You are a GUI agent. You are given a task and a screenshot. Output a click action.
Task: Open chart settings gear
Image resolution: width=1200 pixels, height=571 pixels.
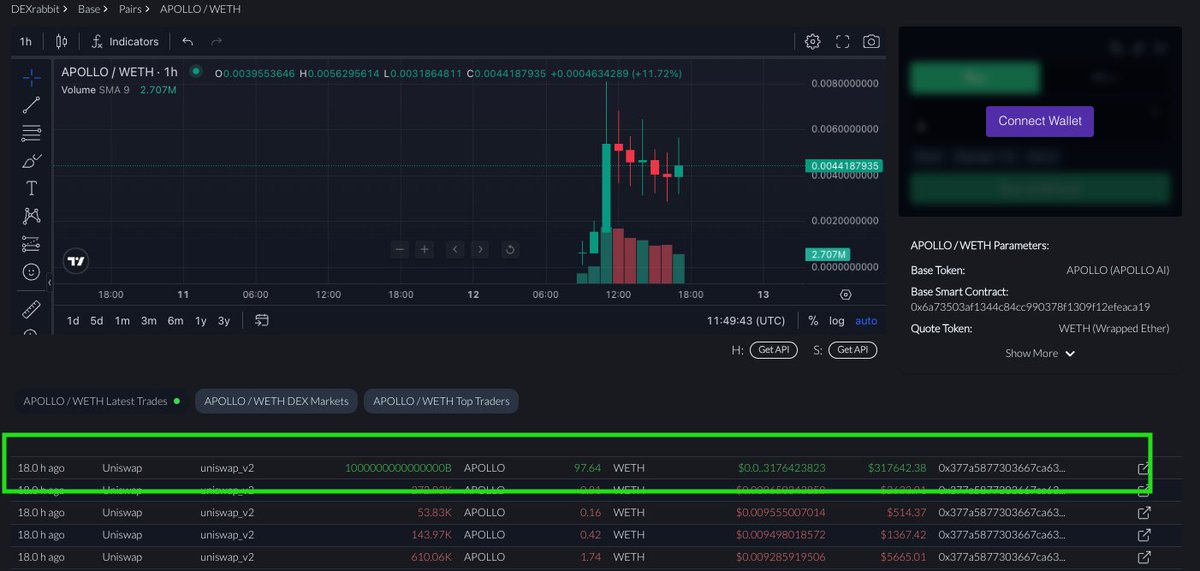click(x=813, y=42)
